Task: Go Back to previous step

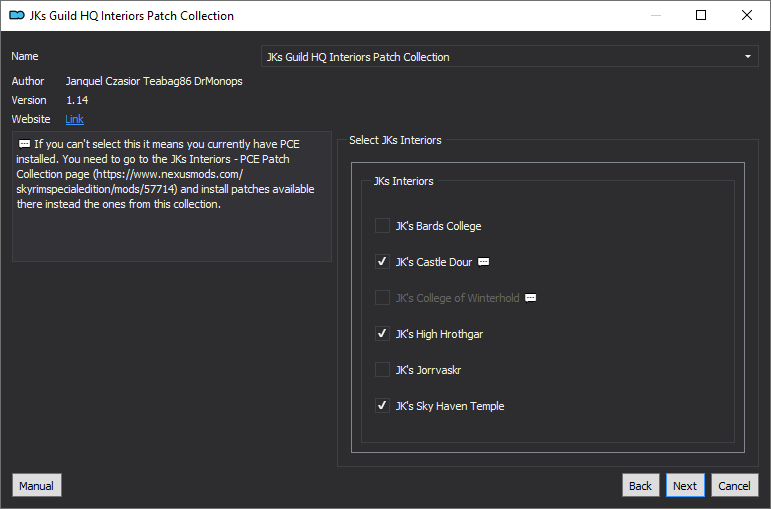Action: coord(640,485)
